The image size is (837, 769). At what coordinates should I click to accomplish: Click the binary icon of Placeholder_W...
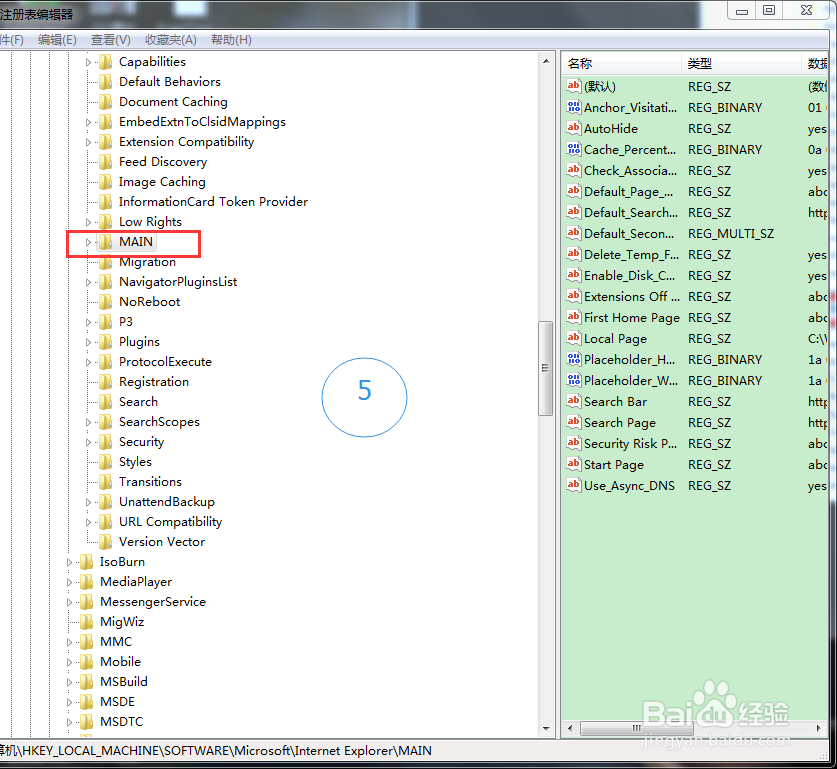click(x=574, y=380)
